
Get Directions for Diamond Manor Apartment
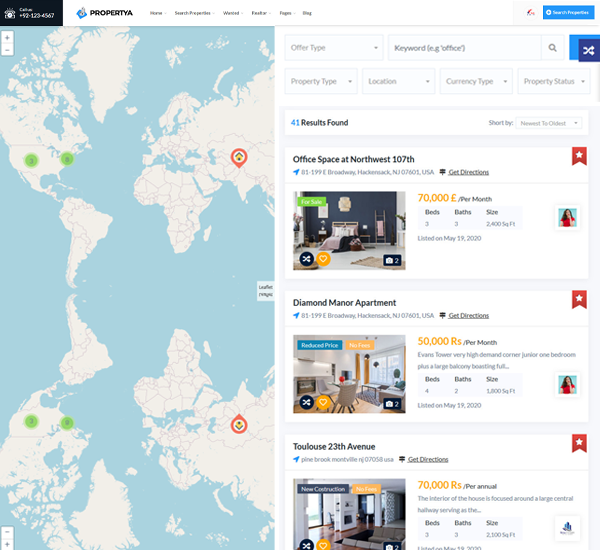[468, 315]
